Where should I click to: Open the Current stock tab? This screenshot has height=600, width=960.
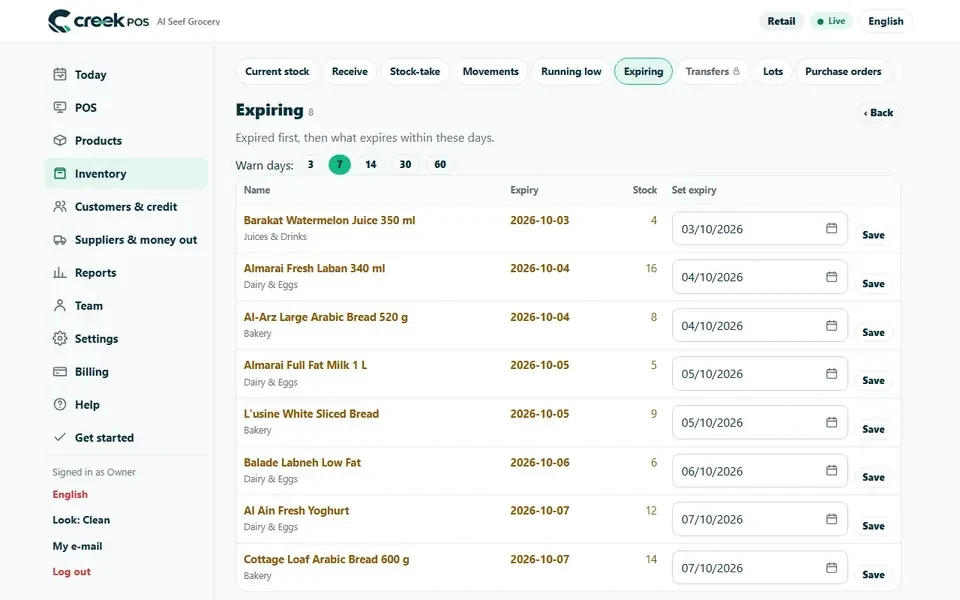[277, 71]
